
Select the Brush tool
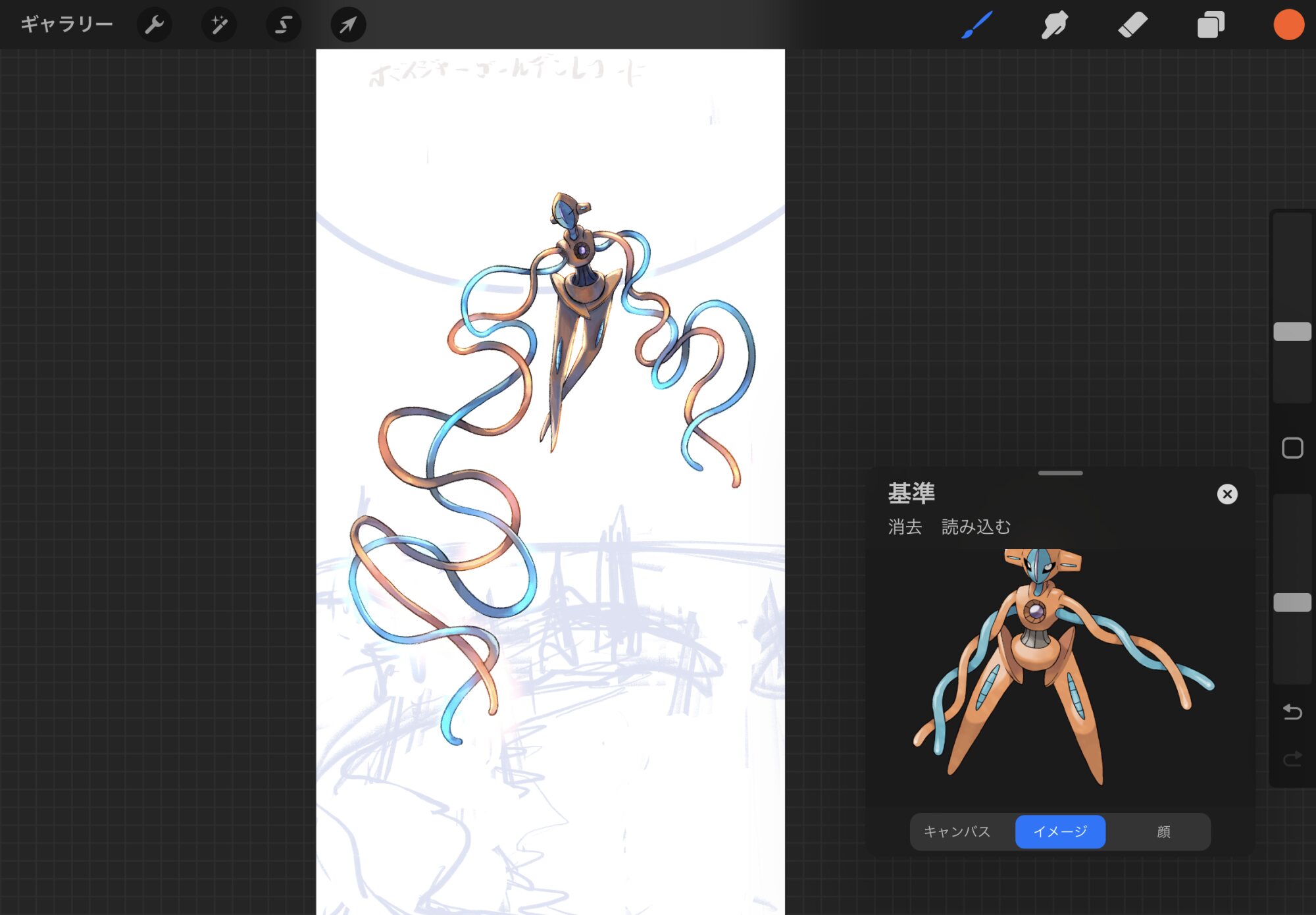976,25
